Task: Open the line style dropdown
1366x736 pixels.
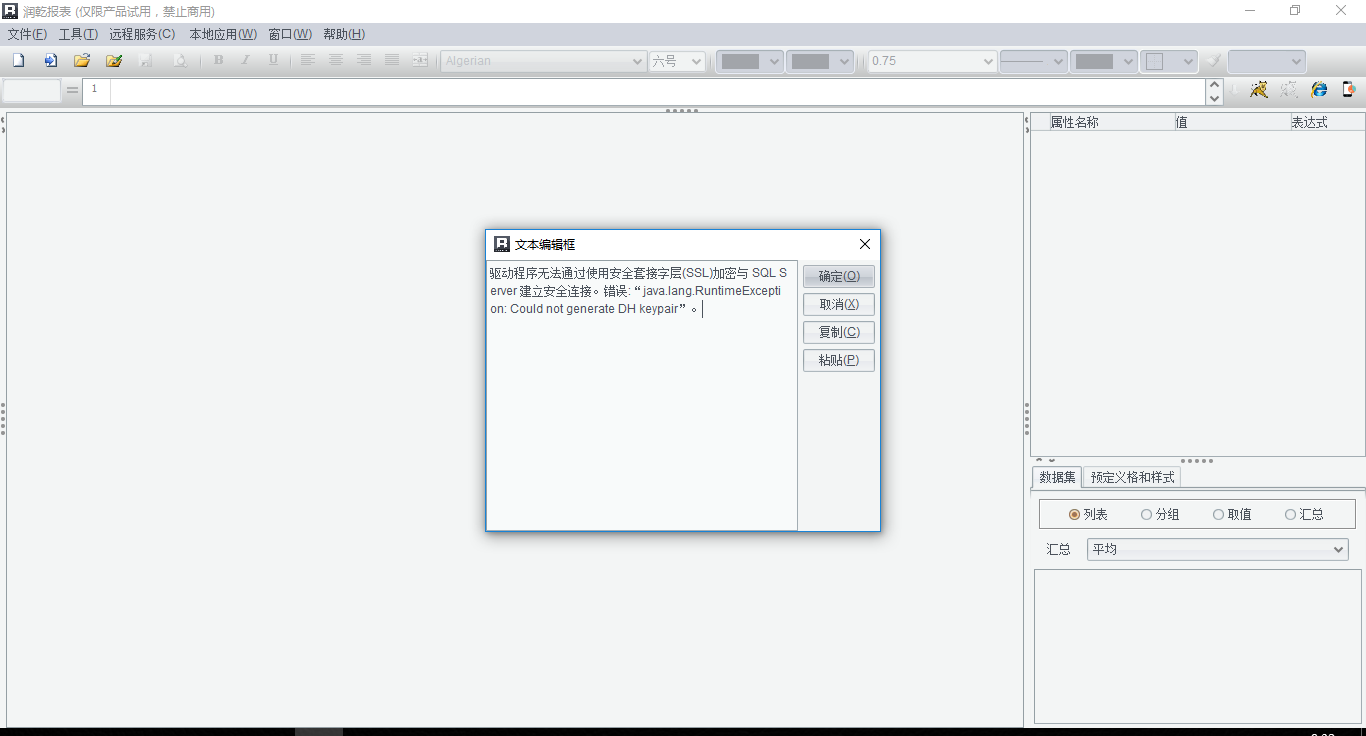Action: tap(1034, 62)
